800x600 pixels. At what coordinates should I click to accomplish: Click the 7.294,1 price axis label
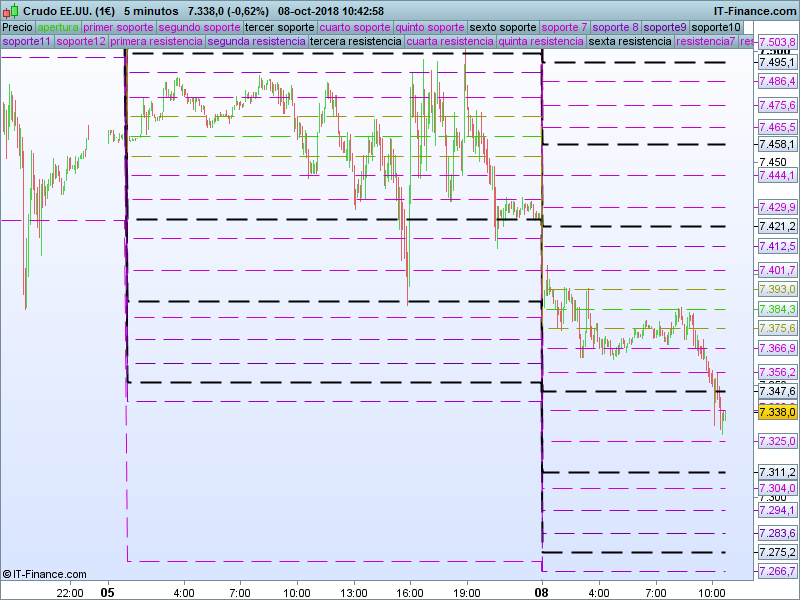[x=777, y=510]
